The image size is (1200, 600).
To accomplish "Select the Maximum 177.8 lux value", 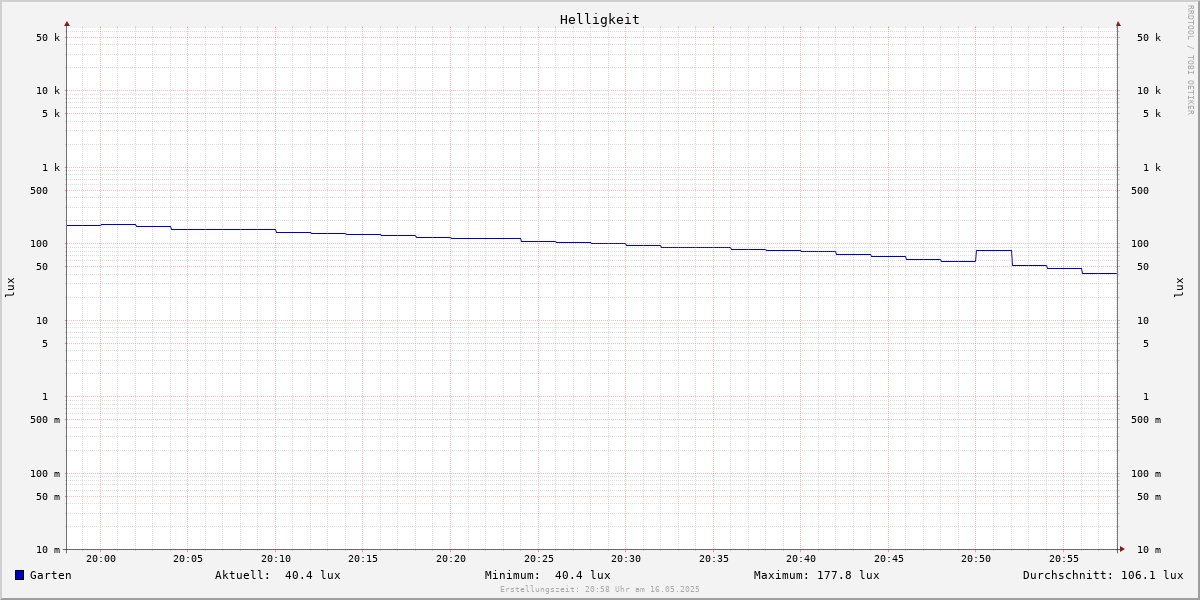I will (849, 575).
